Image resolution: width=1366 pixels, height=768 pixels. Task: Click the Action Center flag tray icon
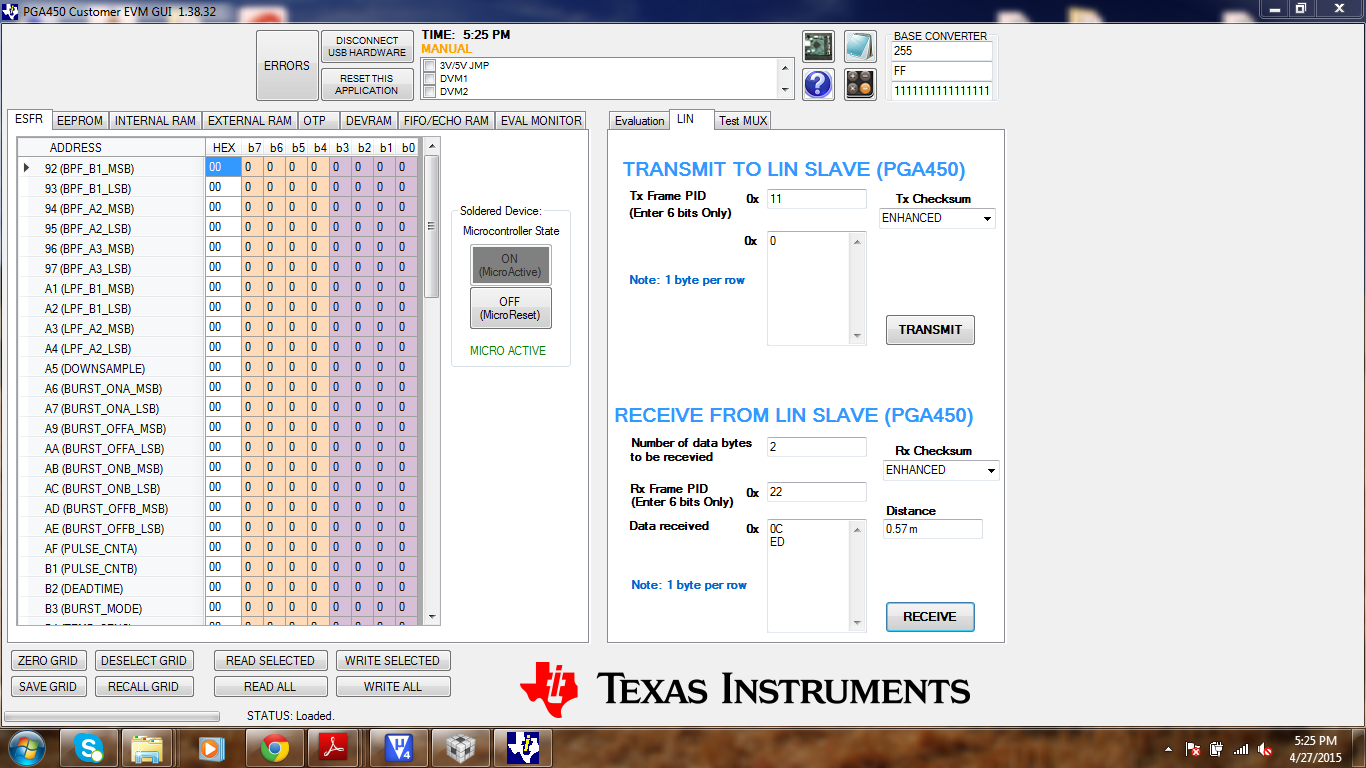[x=1192, y=749]
